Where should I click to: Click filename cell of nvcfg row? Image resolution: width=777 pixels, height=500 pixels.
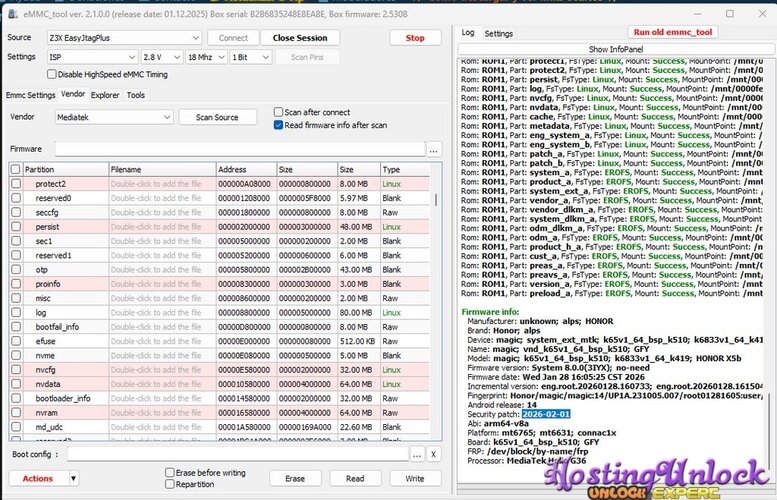click(163, 370)
